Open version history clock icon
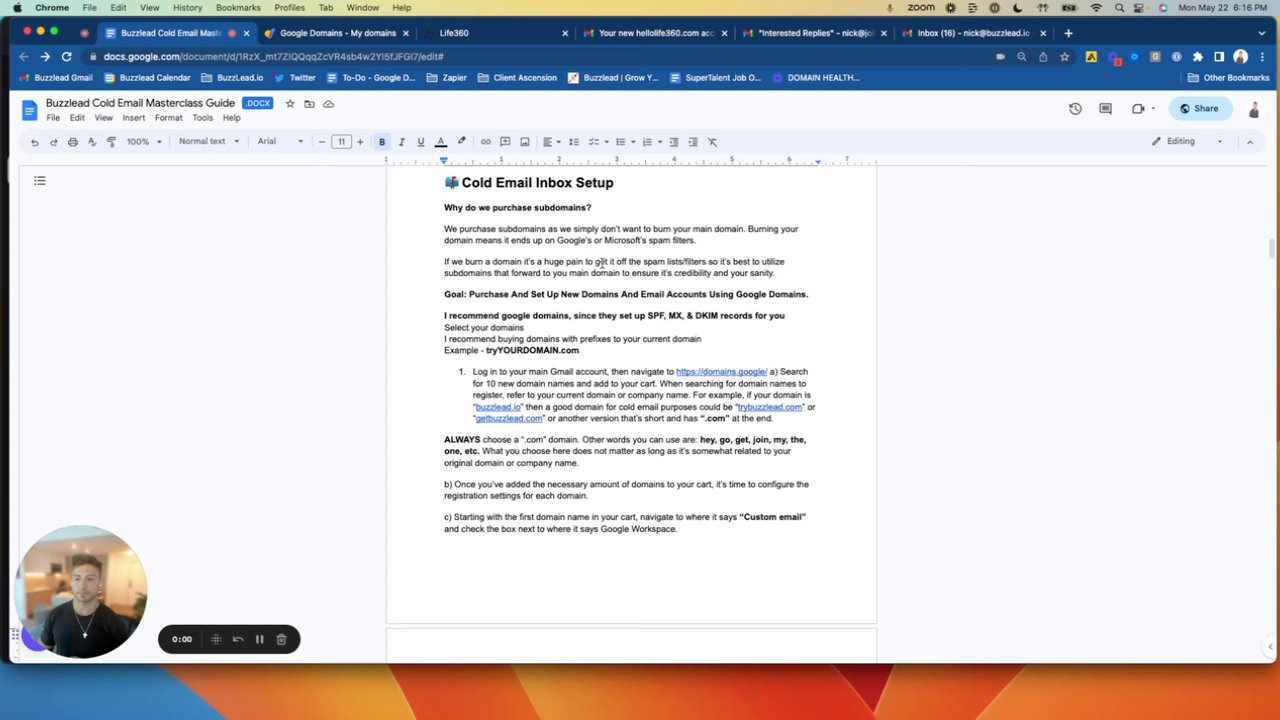 (1075, 109)
